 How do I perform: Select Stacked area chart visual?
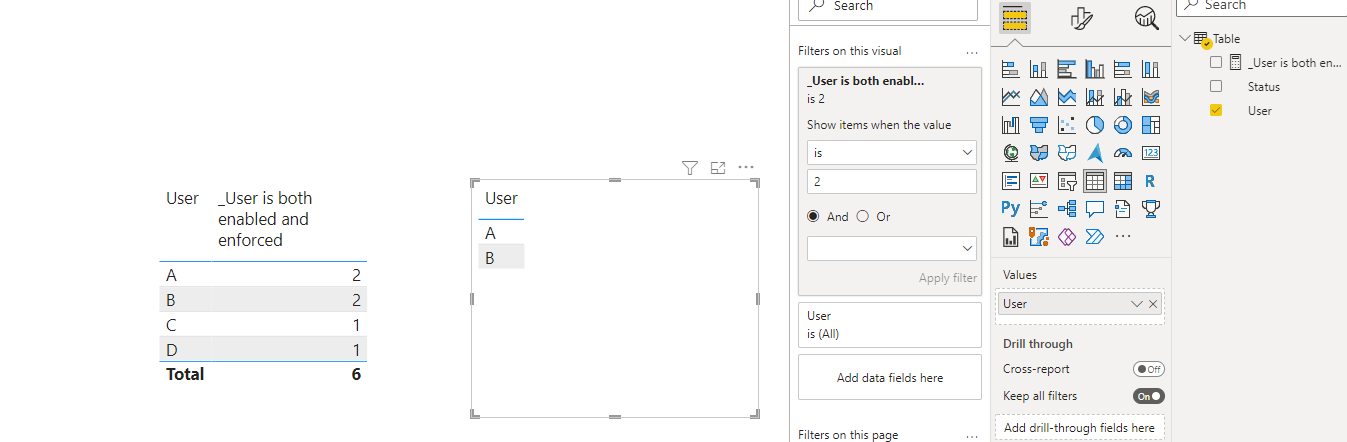(1067, 97)
